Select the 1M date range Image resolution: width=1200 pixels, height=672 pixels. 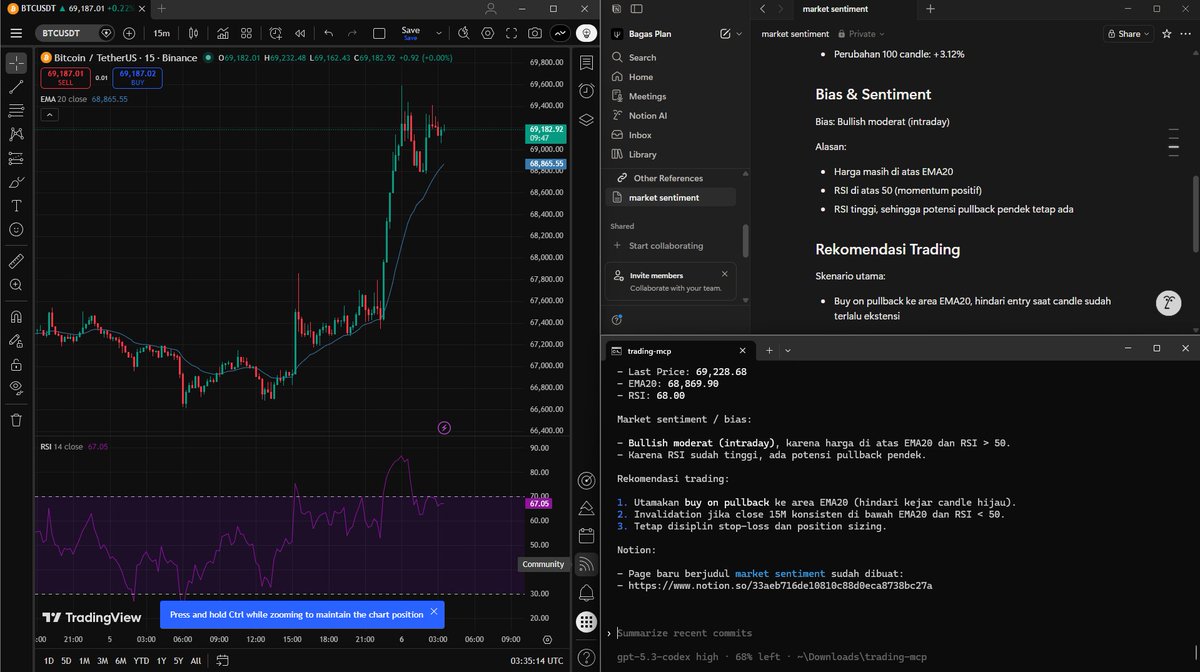85,660
